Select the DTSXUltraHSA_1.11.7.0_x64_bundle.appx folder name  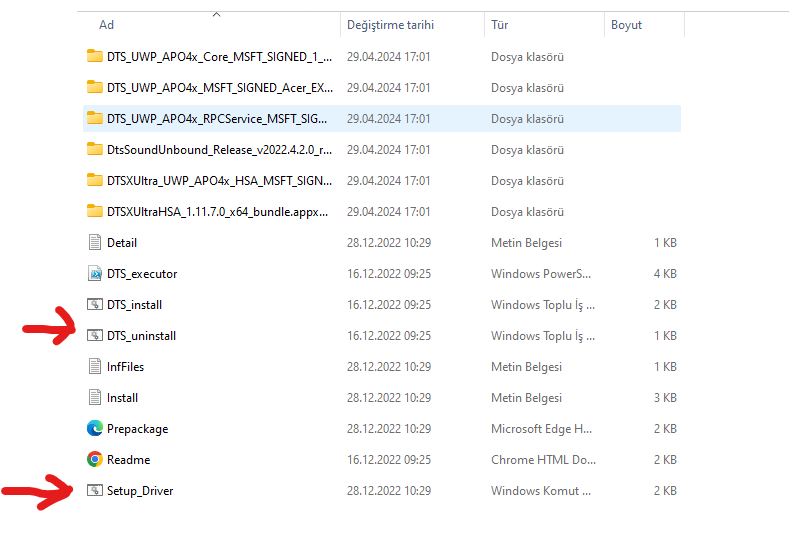pyautogui.click(x=217, y=212)
